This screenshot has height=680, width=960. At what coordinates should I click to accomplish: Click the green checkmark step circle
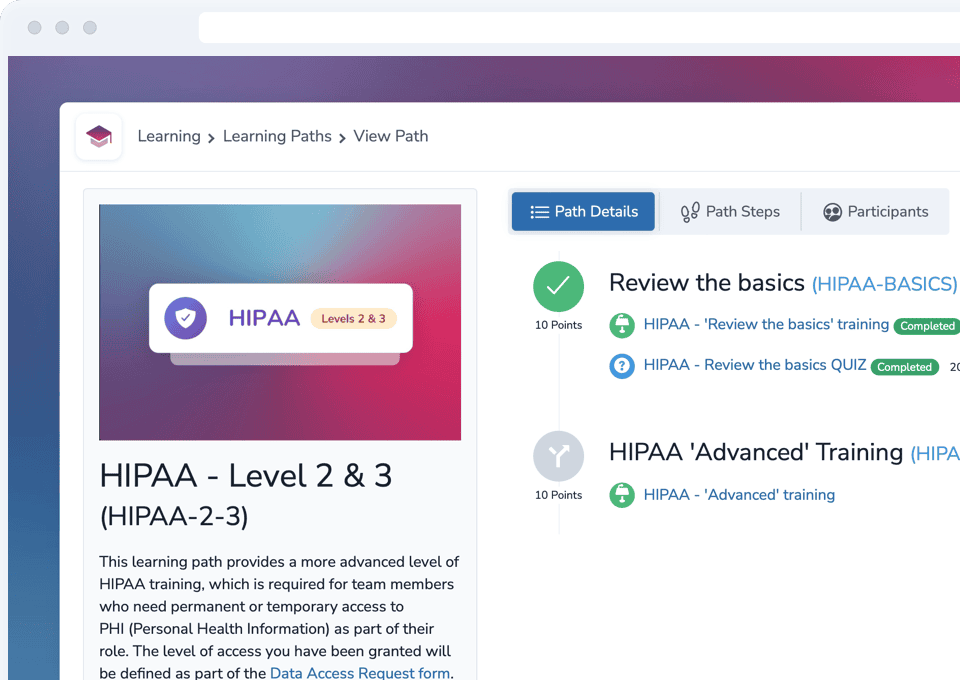coord(558,286)
